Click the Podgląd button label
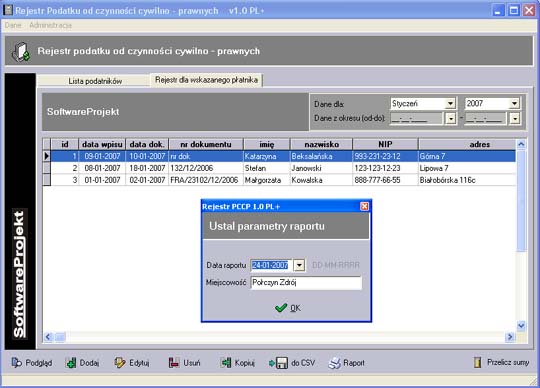 pyautogui.click(x=39, y=363)
